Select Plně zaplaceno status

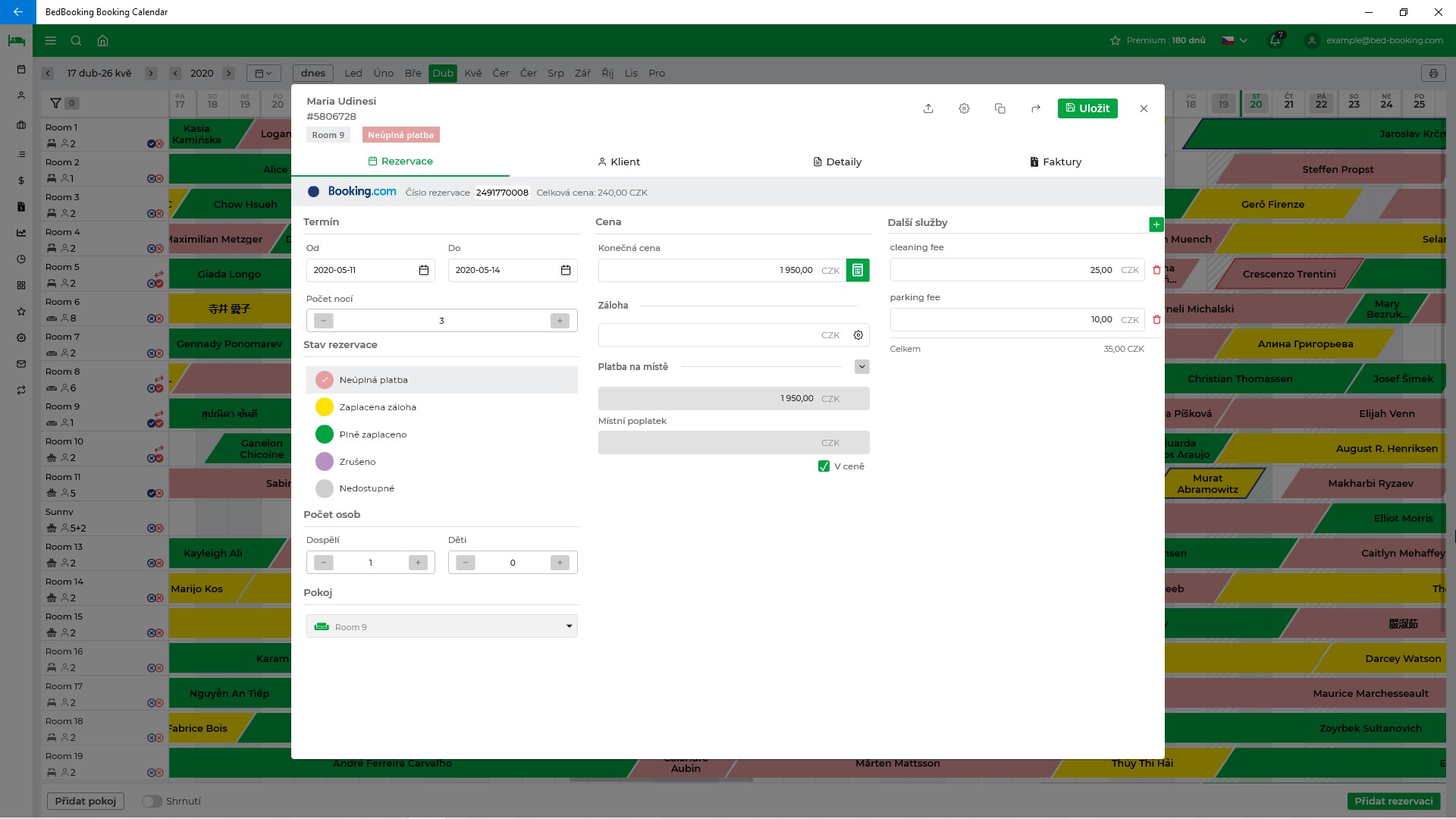click(x=442, y=435)
